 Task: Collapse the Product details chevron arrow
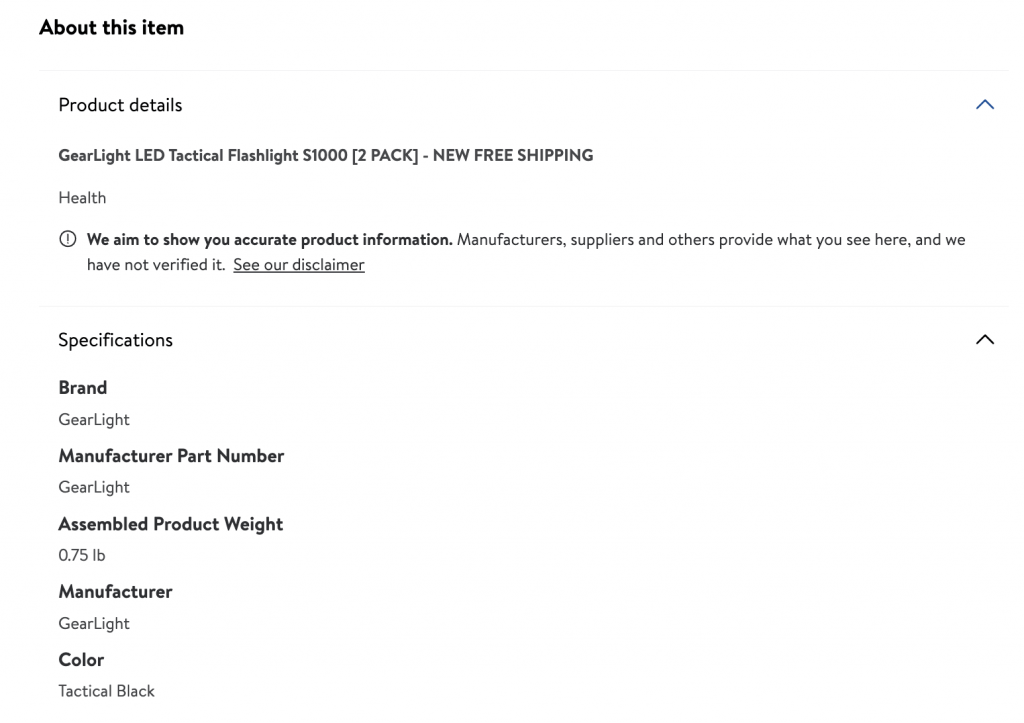[984, 105]
